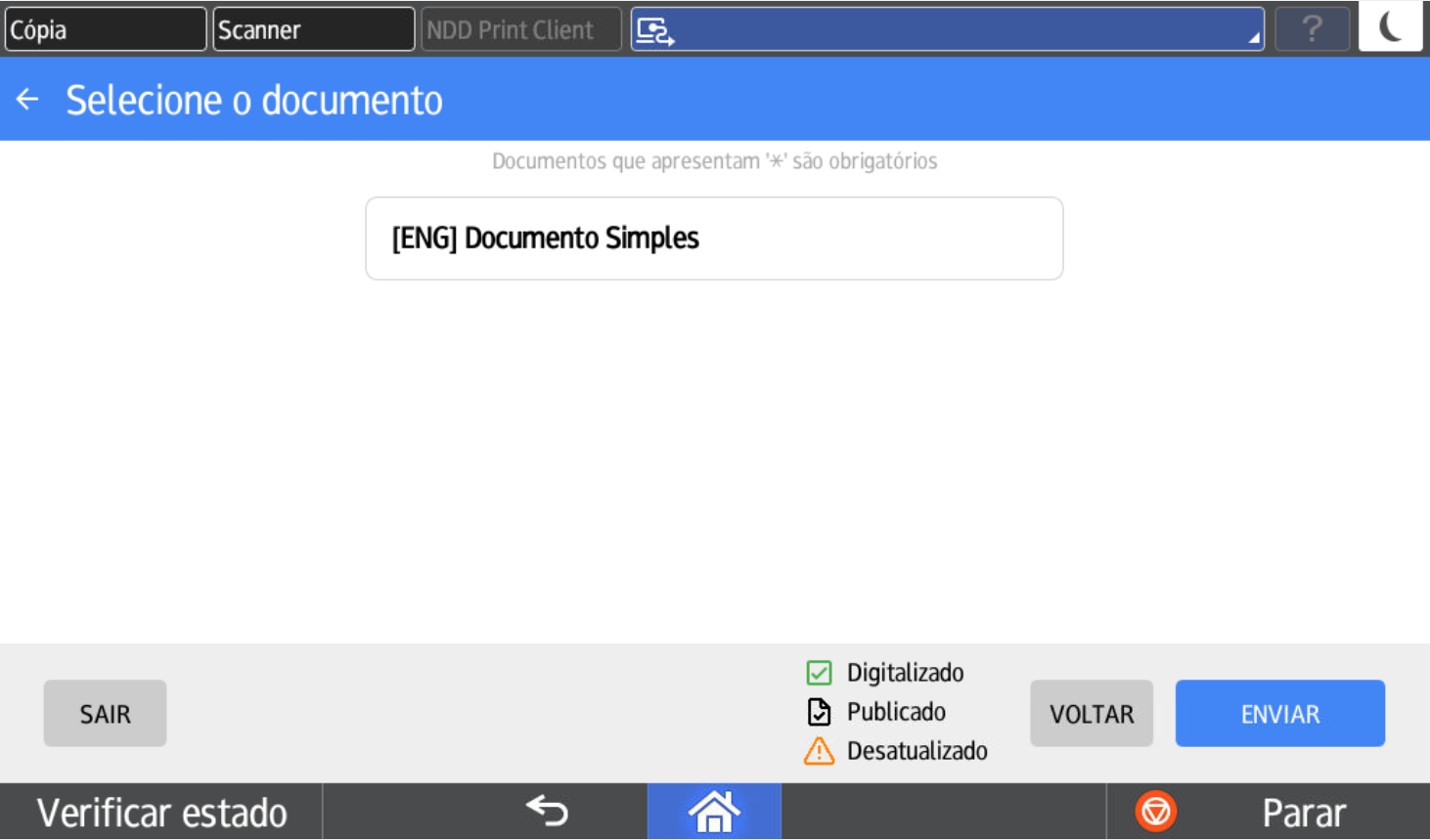Select the [ENG] Documento Simples document

tap(714, 239)
